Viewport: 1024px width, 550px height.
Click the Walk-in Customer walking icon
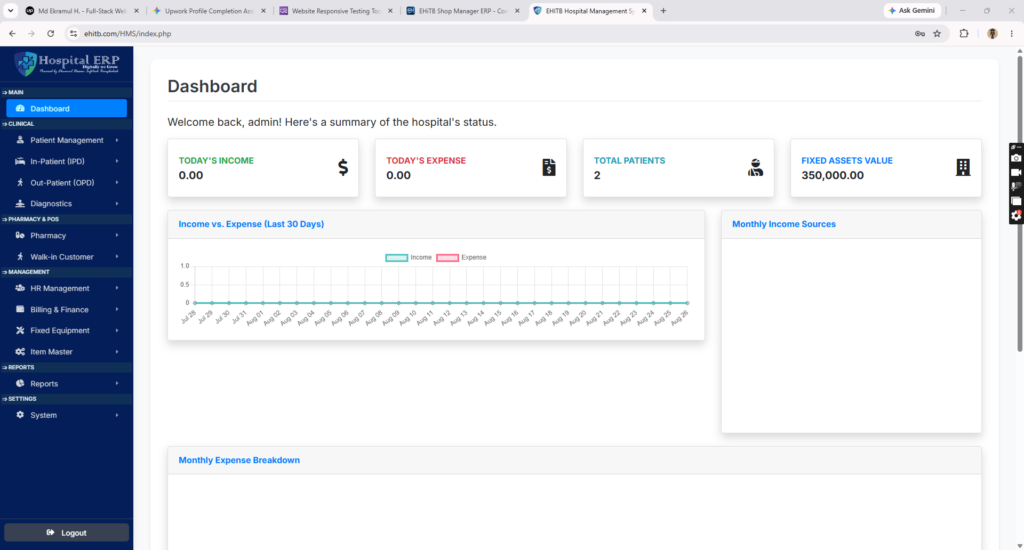[20, 257]
